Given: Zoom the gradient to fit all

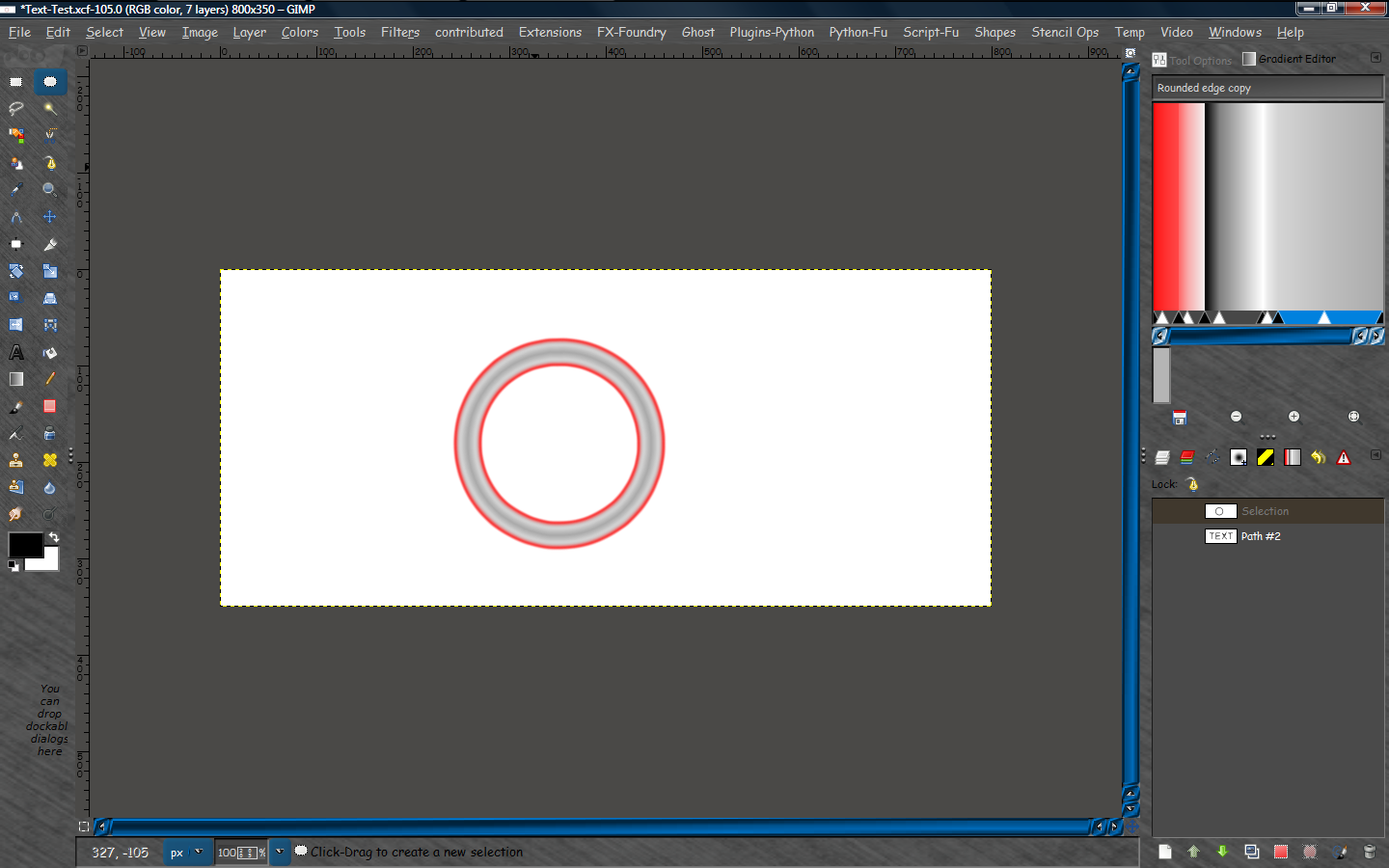Looking at the screenshot, I should (x=1353, y=417).
